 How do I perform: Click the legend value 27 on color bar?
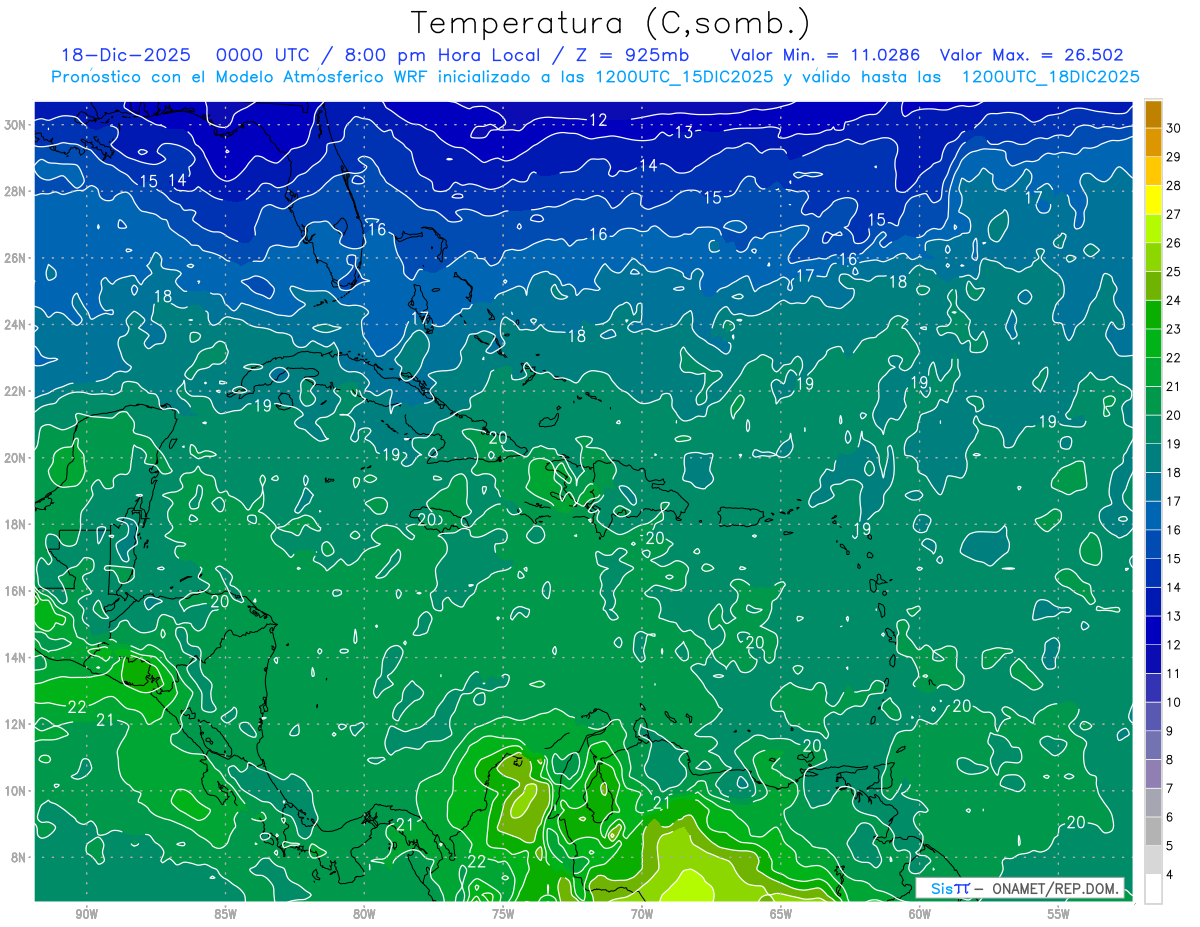1174,214
